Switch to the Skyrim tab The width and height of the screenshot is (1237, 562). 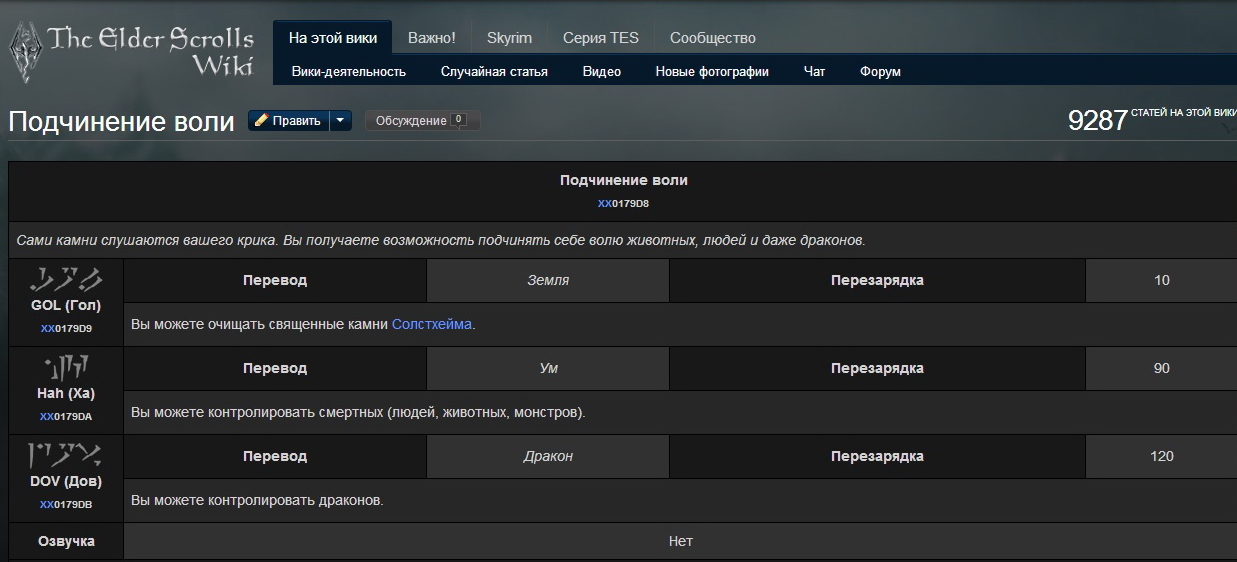click(509, 38)
